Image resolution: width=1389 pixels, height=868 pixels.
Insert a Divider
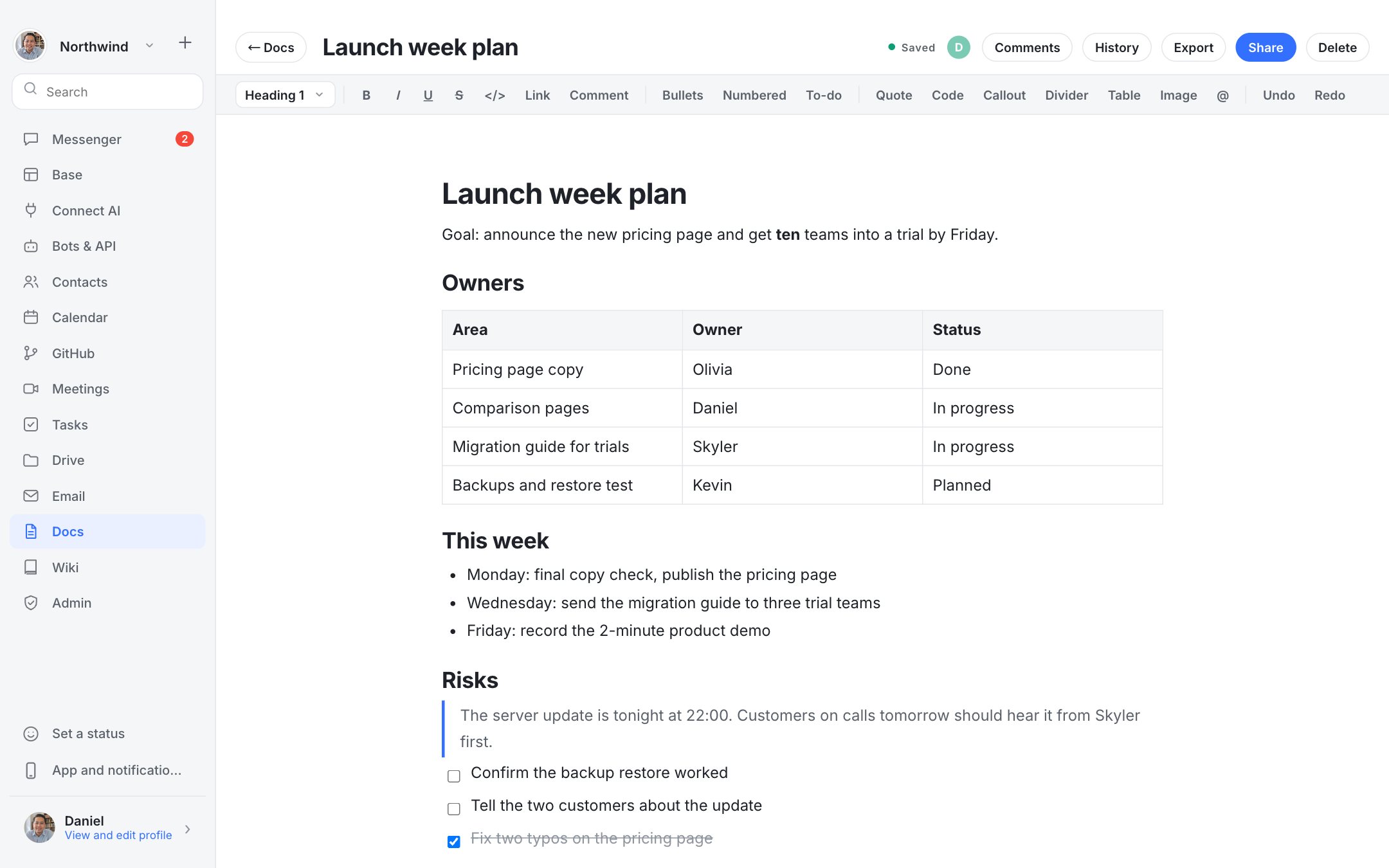1066,95
